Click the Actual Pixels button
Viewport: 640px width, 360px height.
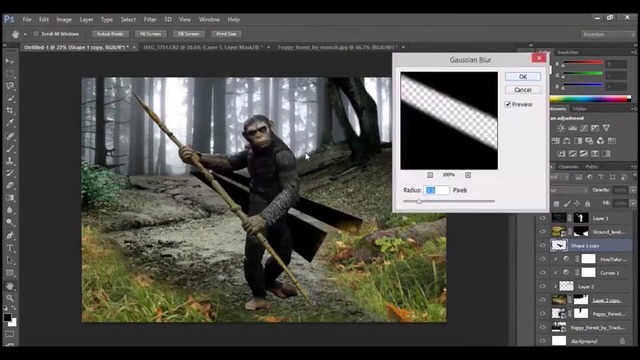click(x=110, y=34)
